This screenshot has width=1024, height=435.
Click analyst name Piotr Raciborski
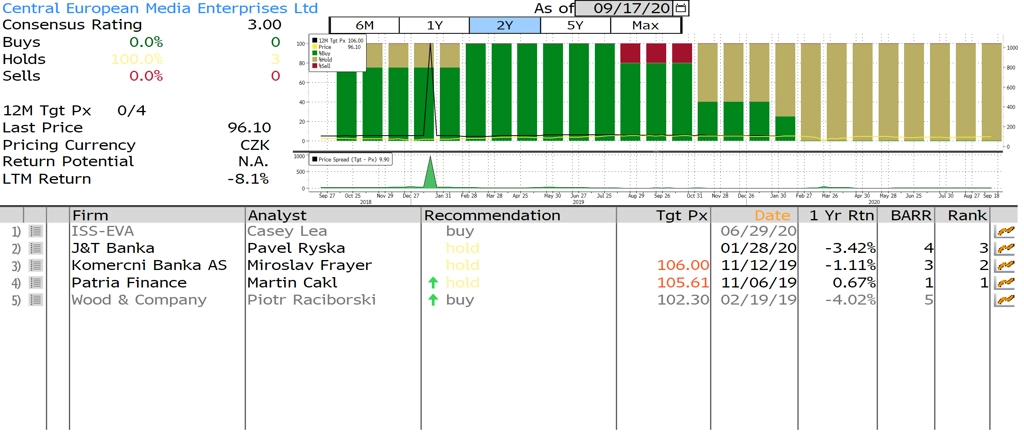tap(312, 300)
